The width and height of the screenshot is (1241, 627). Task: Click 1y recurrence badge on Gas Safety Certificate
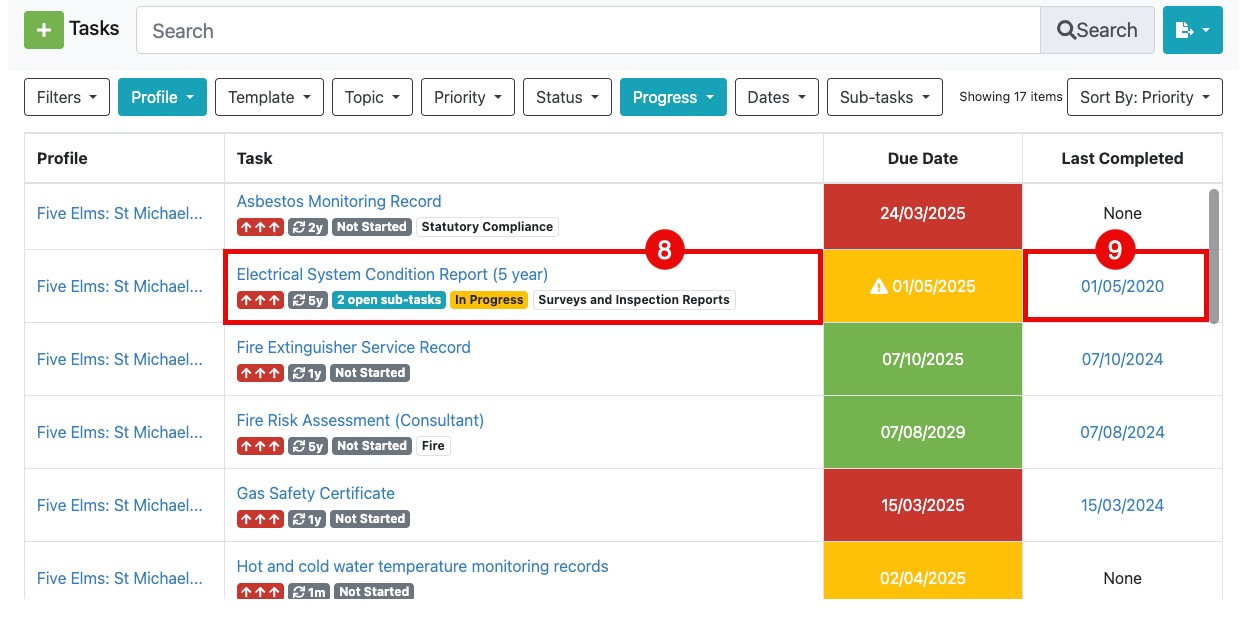click(308, 519)
